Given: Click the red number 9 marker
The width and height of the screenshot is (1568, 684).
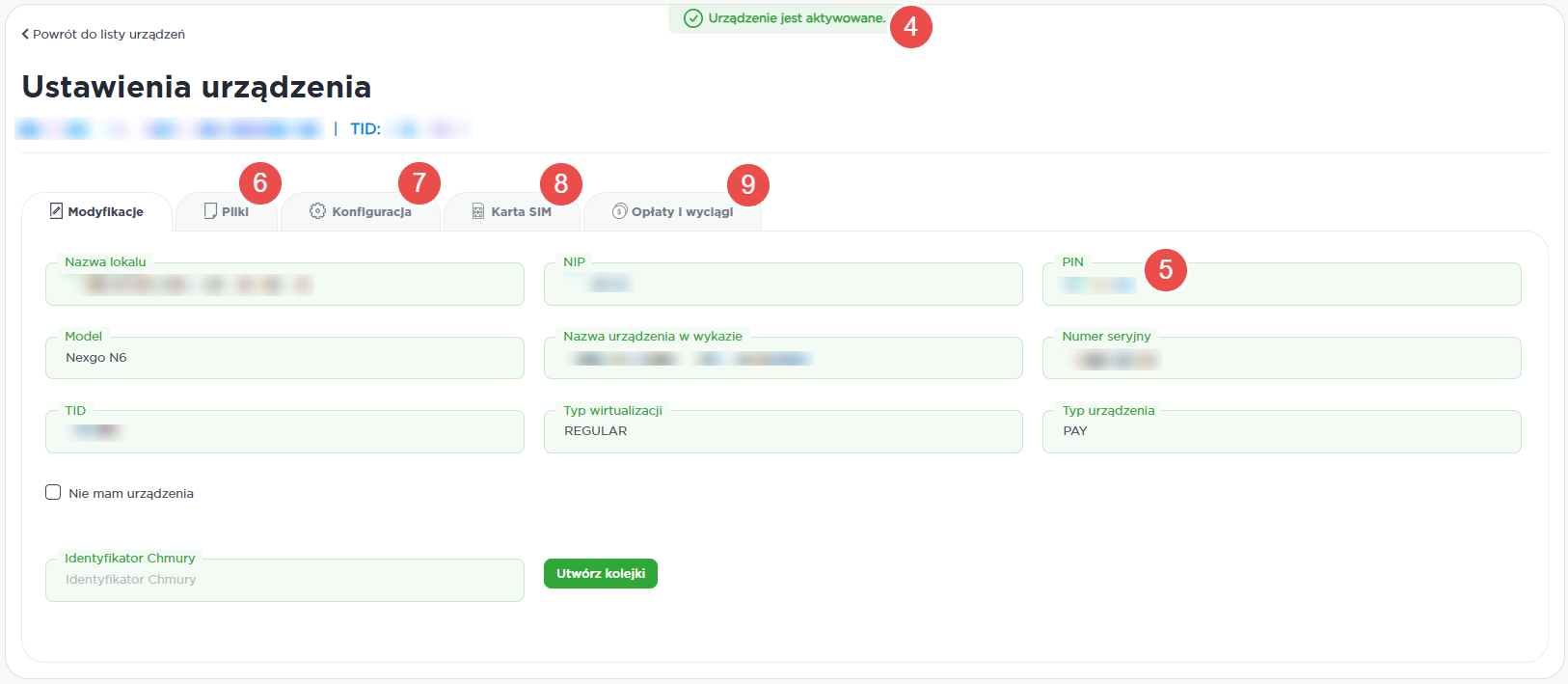Looking at the screenshot, I should [x=747, y=184].
